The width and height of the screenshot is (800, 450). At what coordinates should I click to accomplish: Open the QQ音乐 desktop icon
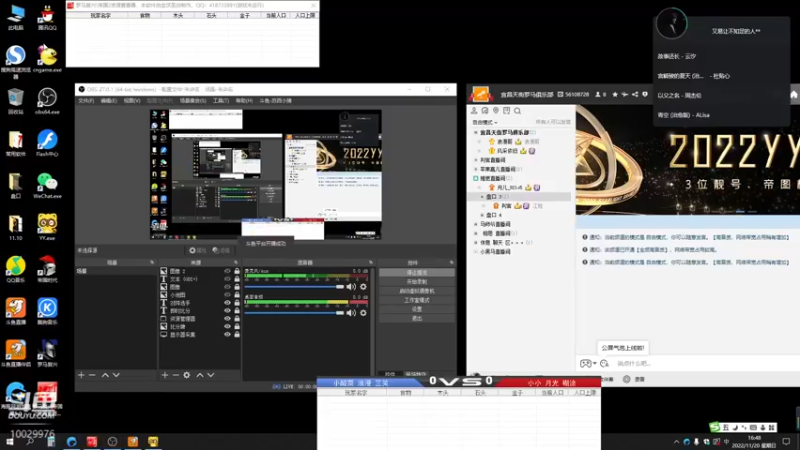(x=16, y=269)
